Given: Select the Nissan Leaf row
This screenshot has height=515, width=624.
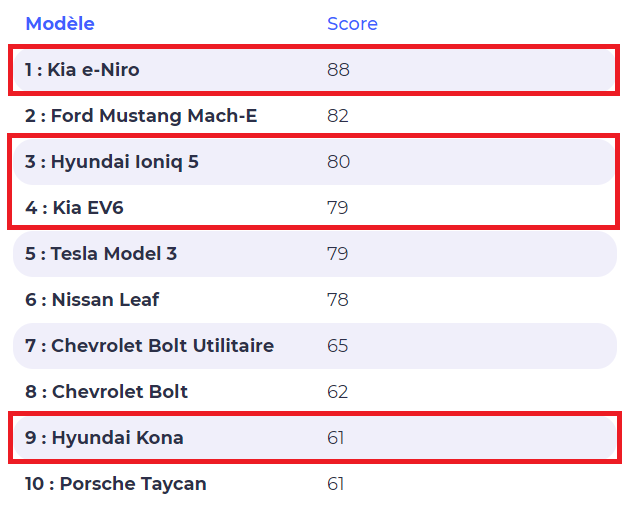Looking at the screenshot, I should coord(315,300).
